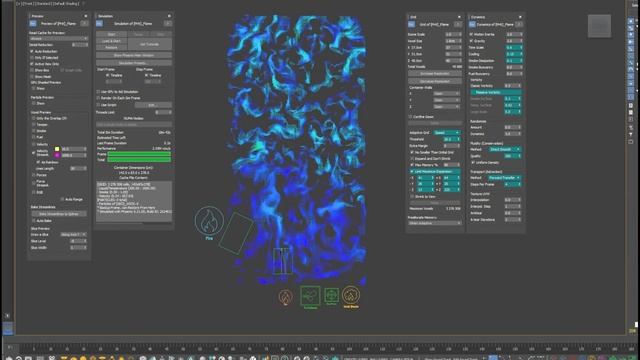Click the node picker button in Preview panel
Image resolution: width=640 pixels, height=360 pixels.
84,24
